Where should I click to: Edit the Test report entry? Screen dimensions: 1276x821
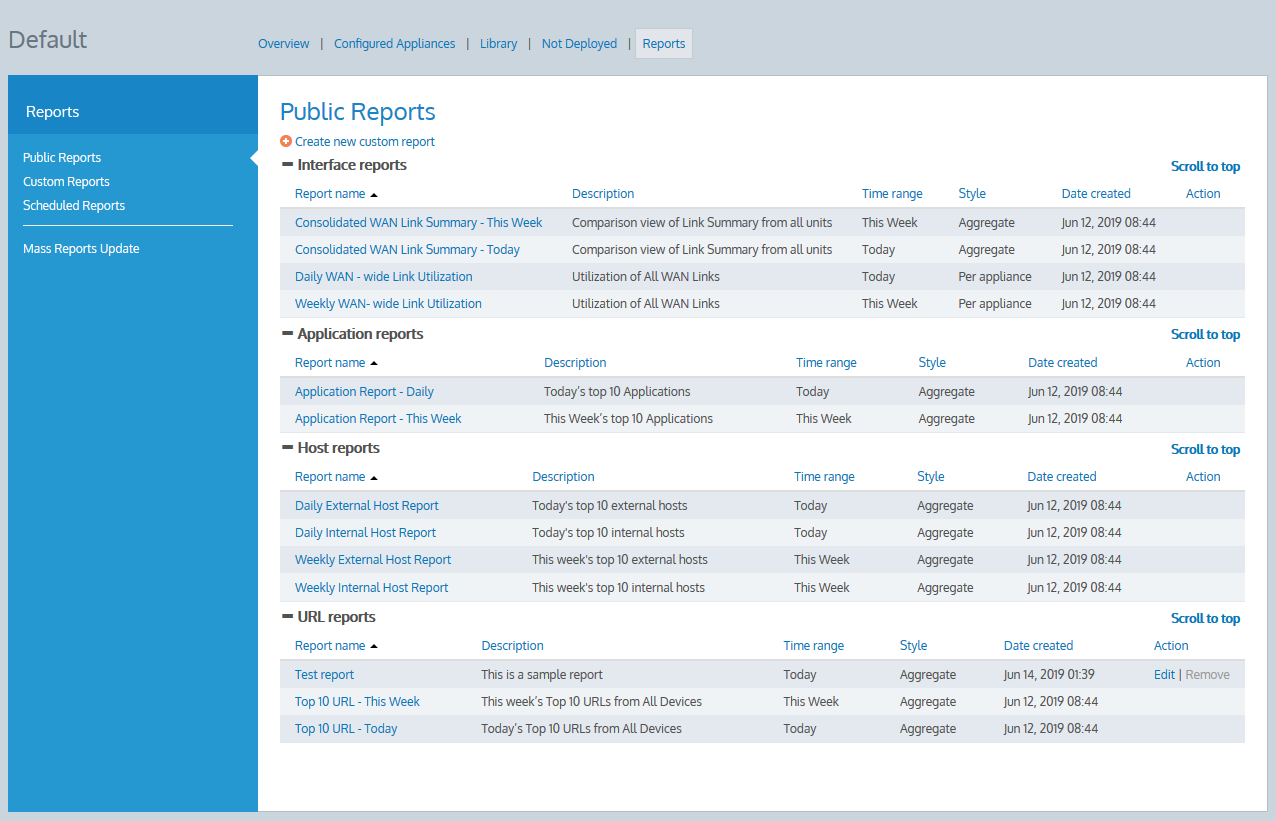(x=1163, y=674)
